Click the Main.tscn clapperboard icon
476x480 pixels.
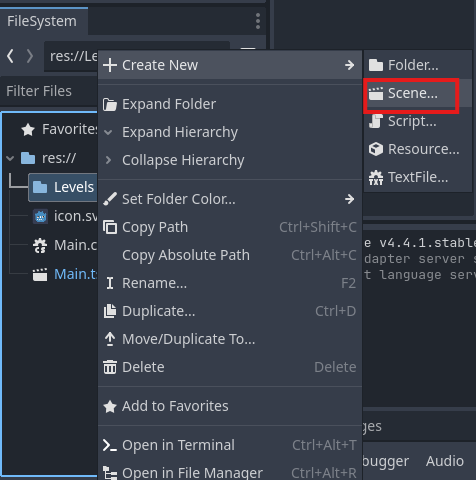[40, 275]
